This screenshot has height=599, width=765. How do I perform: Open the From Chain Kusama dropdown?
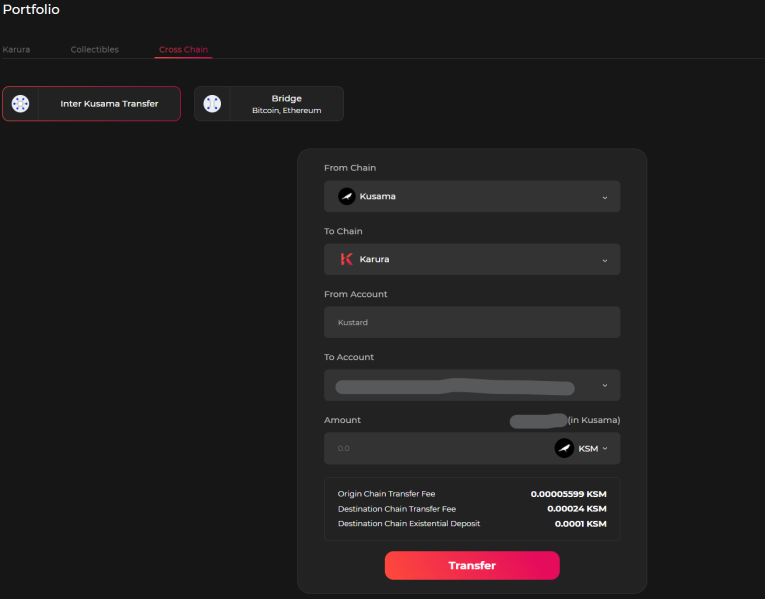point(472,197)
